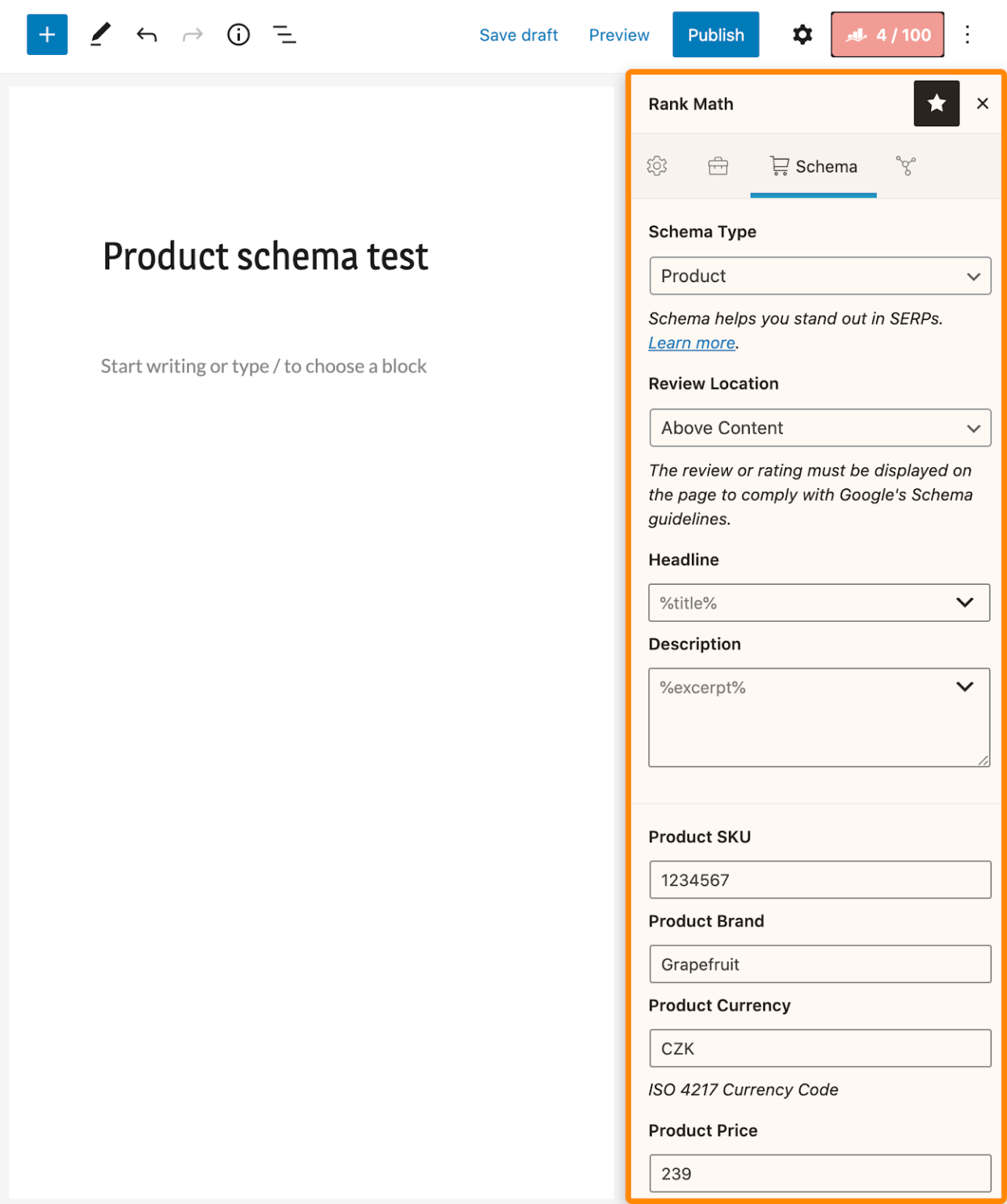1007x1204 pixels.
Task: Open the document Details overview
Action: click(238, 34)
